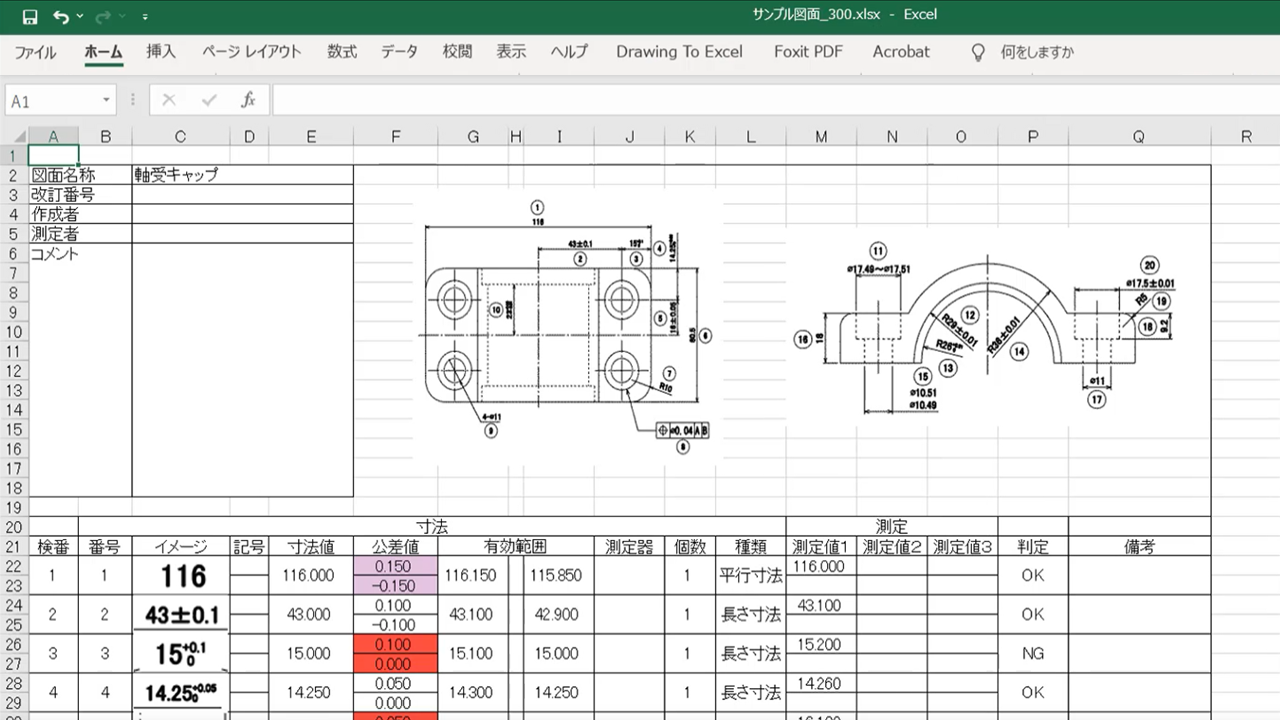The height and width of the screenshot is (720, 1280).
Task: Open the ページ レイアウト tab
Action: 251,52
